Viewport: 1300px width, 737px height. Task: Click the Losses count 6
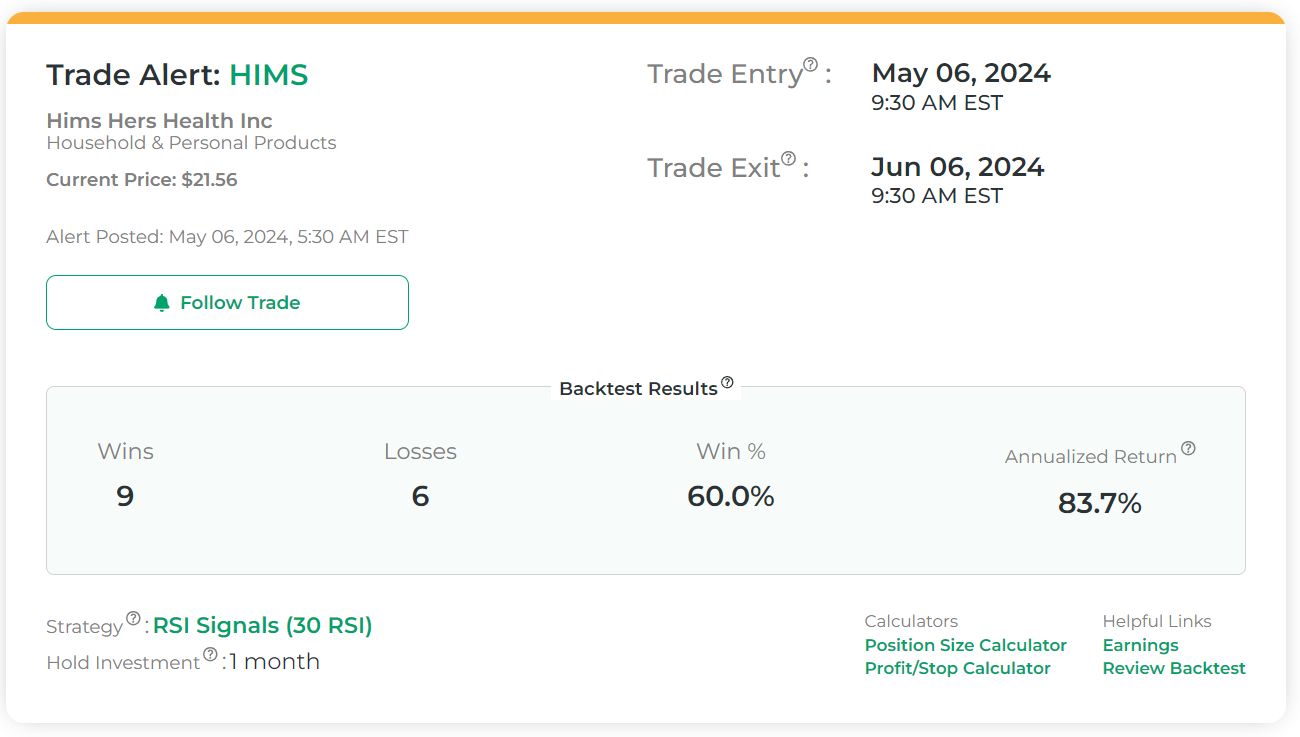coord(420,496)
